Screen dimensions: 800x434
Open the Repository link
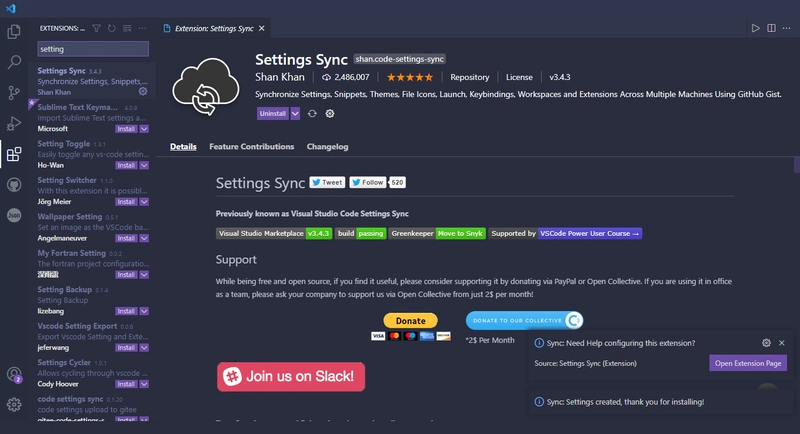(469, 77)
